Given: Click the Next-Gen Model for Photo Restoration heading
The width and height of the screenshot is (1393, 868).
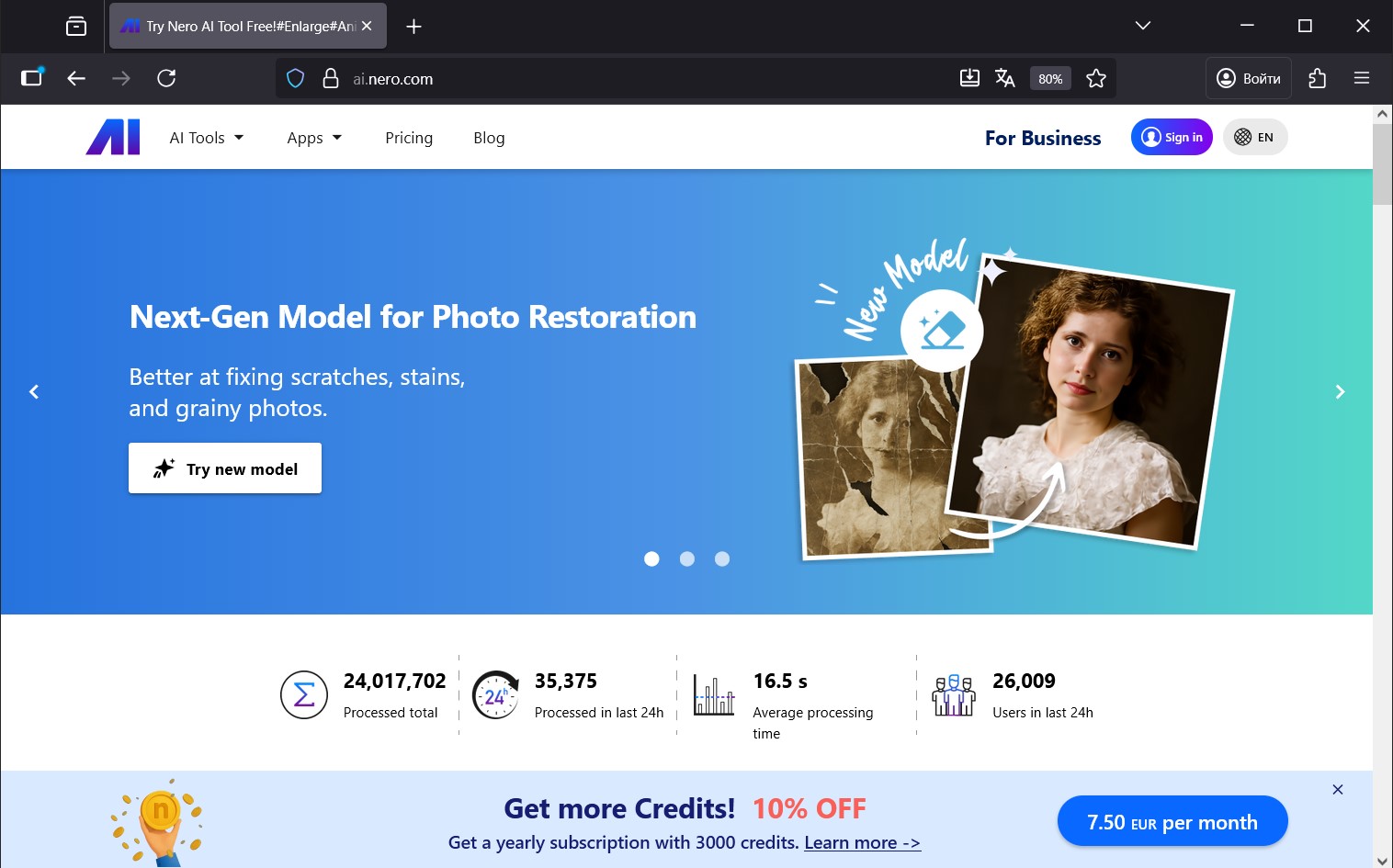Looking at the screenshot, I should [x=413, y=317].
